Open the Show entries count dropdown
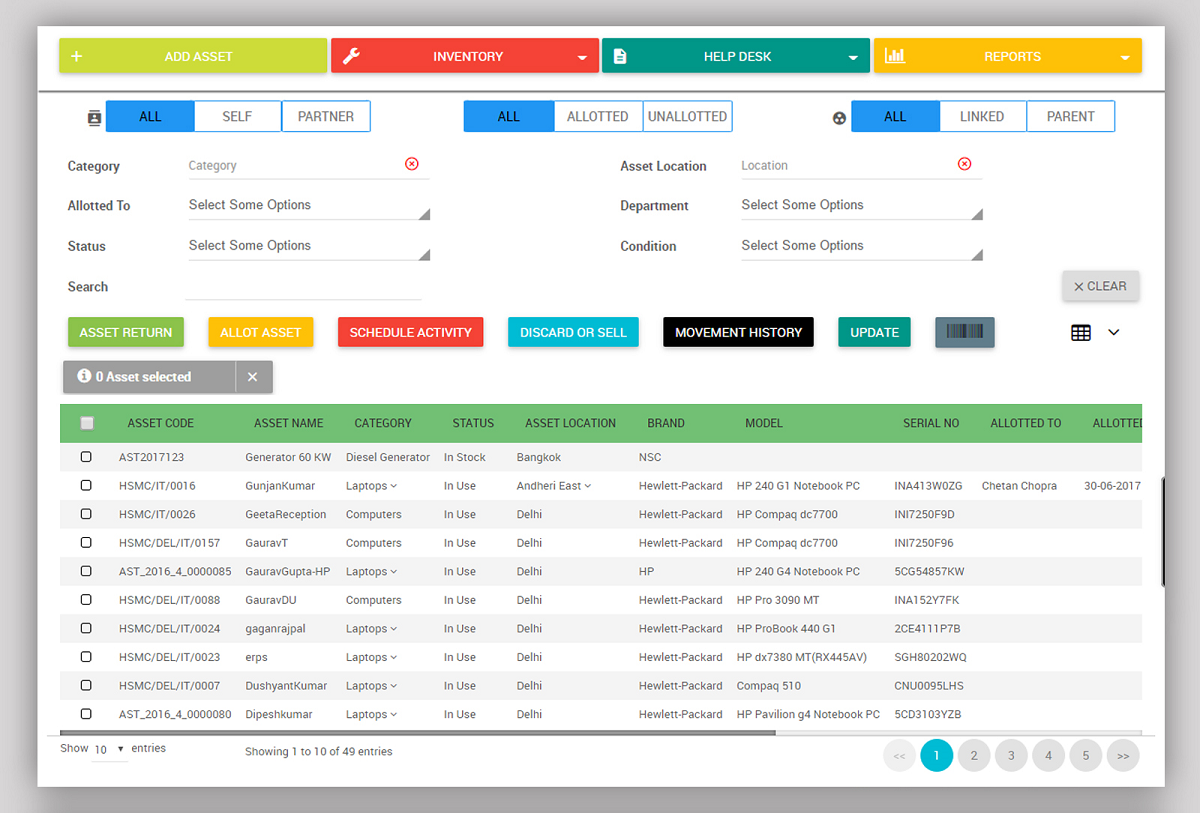 109,749
